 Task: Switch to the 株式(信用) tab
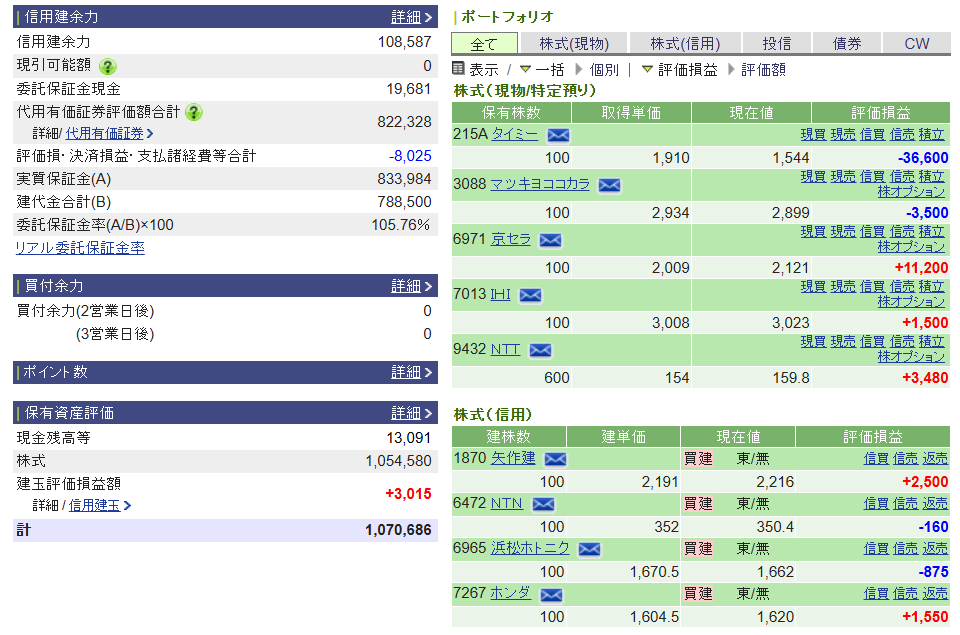(x=685, y=43)
